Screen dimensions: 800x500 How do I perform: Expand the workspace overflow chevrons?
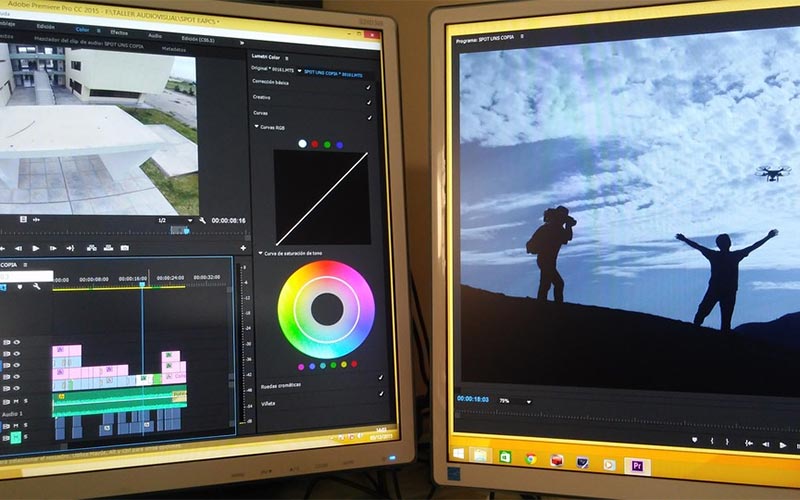click(x=242, y=43)
